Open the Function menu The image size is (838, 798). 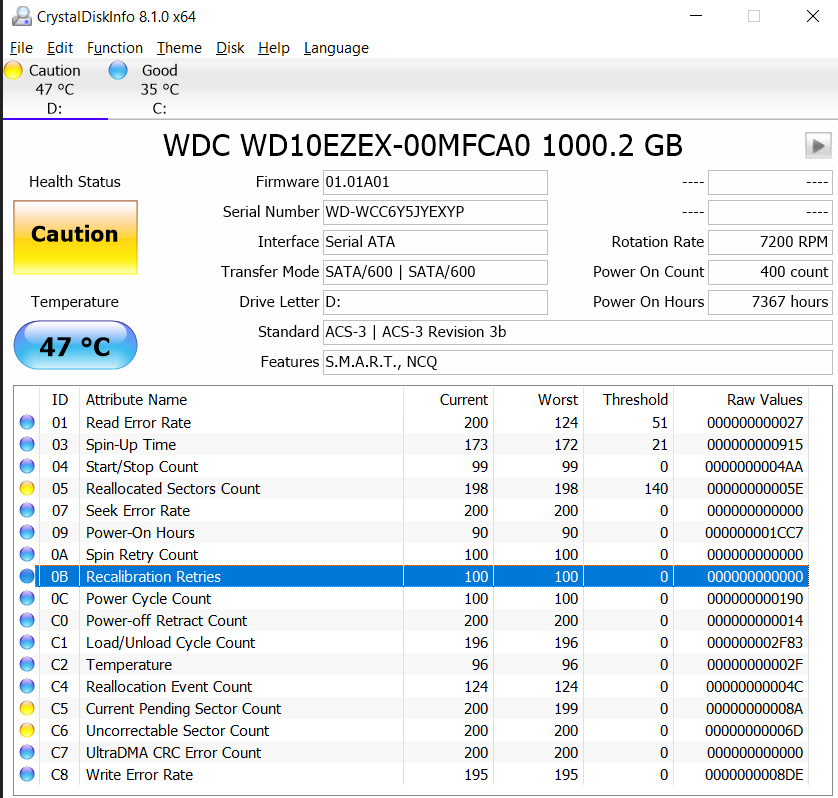(114, 48)
